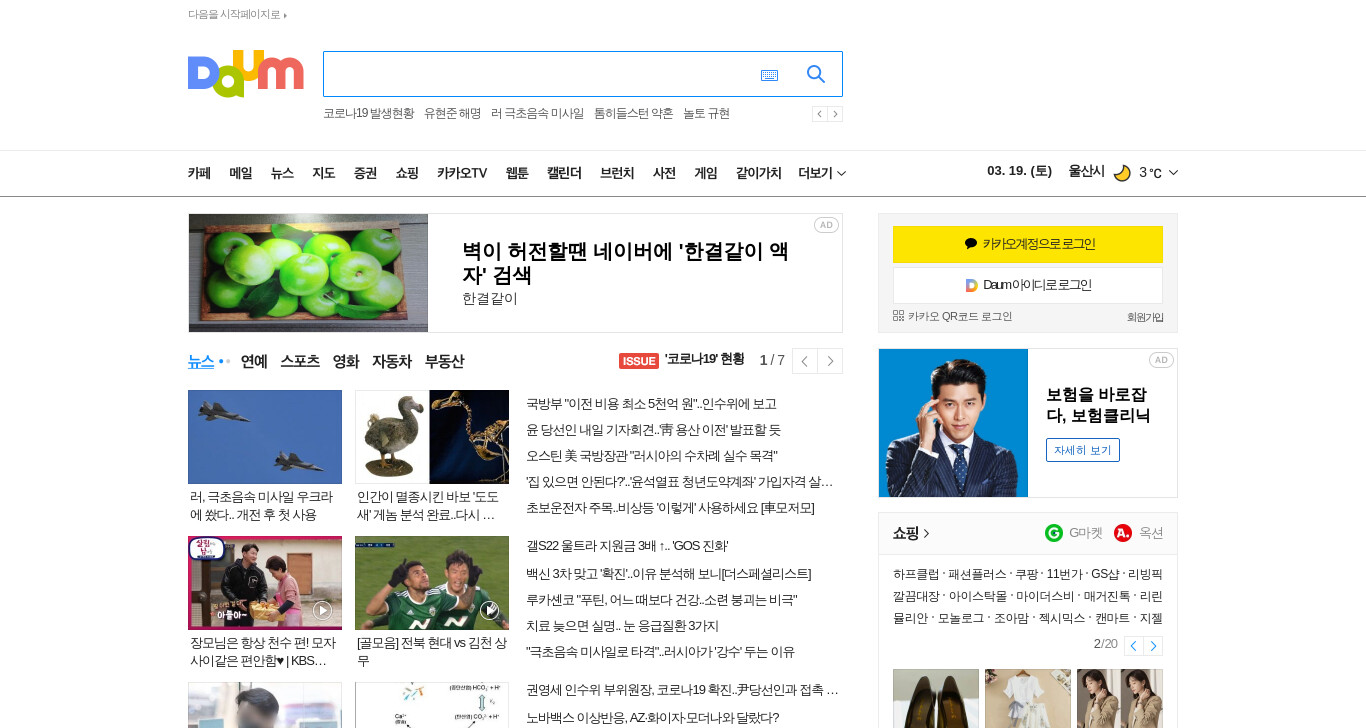Open the virtual keyboard icon in search box
1366x728 pixels.
(x=769, y=75)
